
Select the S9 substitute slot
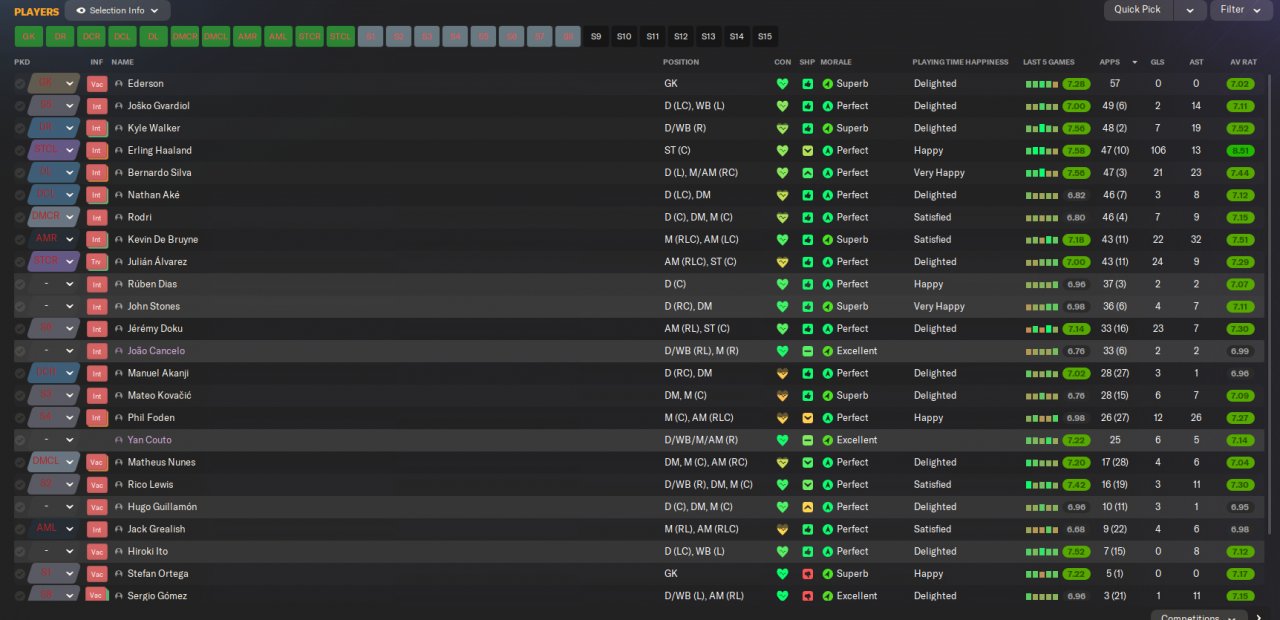(597, 37)
